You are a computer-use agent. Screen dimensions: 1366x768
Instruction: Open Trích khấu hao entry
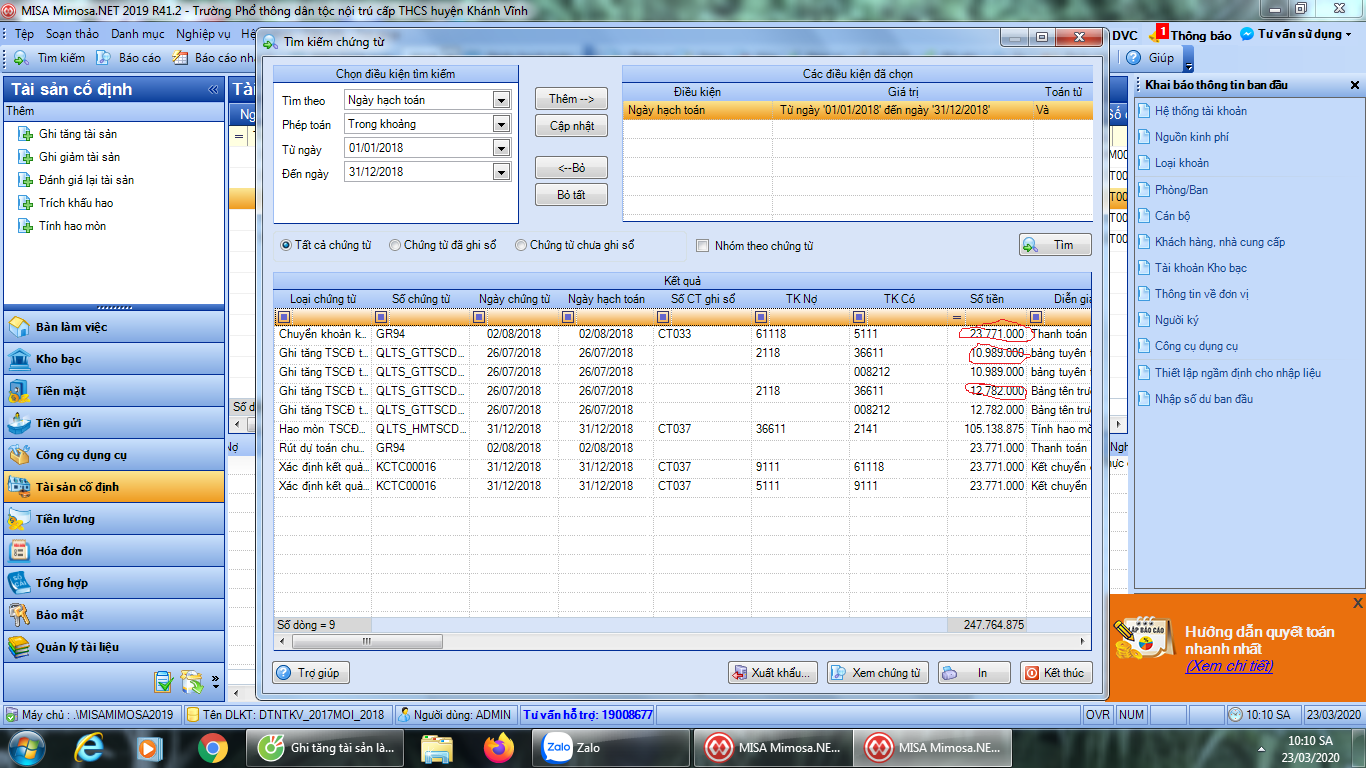(x=75, y=203)
